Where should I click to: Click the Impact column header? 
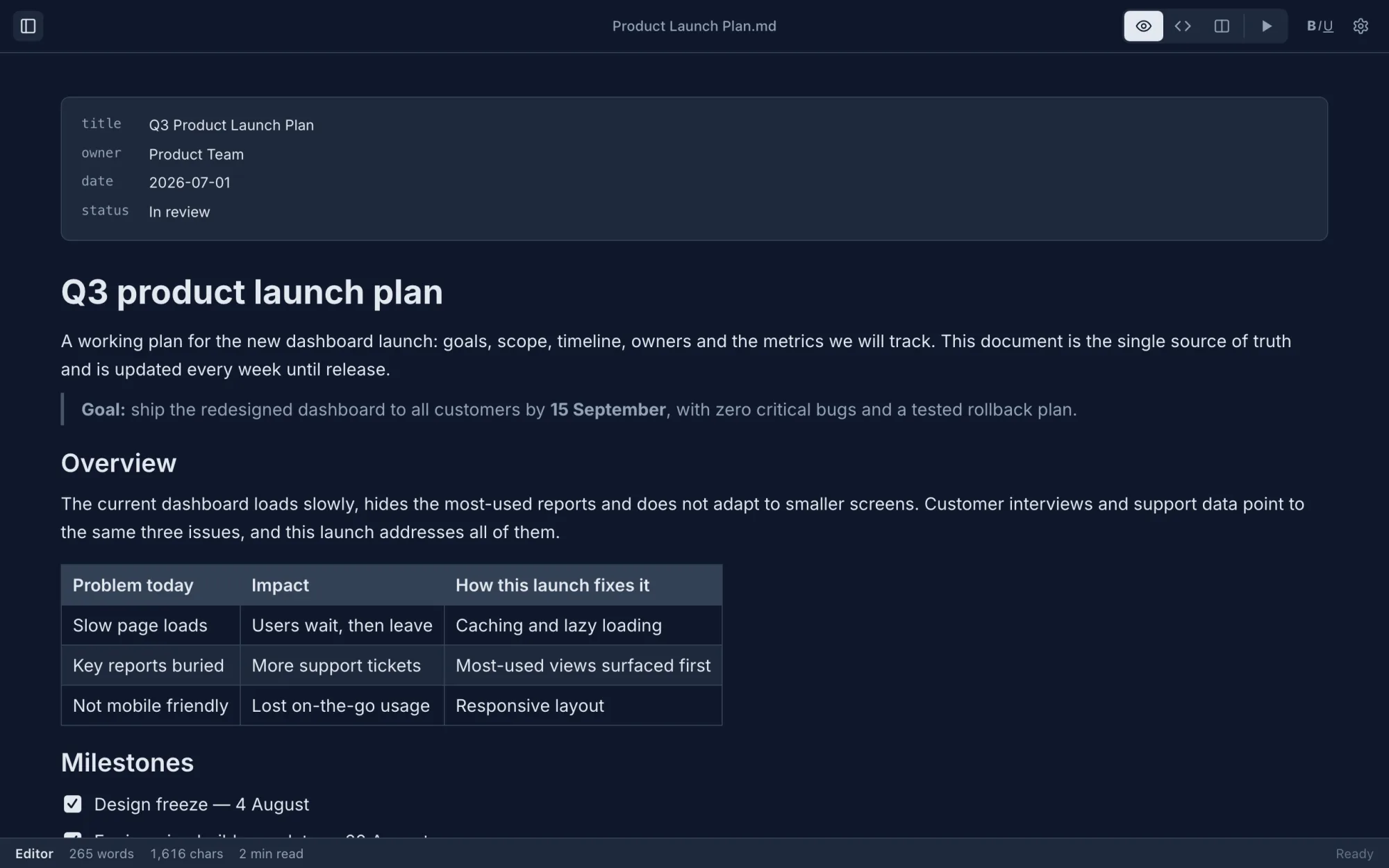tap(342, 585)
